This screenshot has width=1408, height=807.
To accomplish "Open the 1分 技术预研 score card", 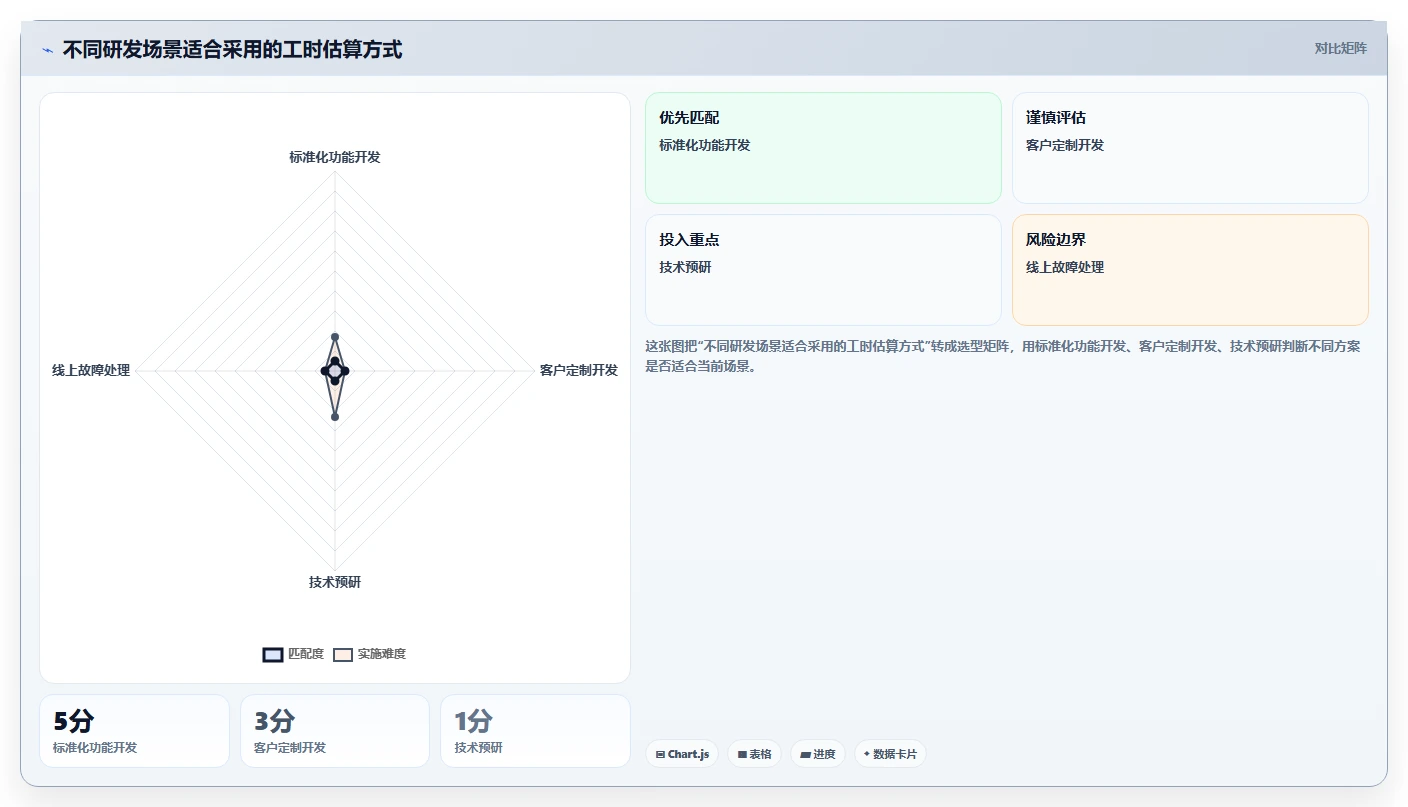I will (535, 731).
